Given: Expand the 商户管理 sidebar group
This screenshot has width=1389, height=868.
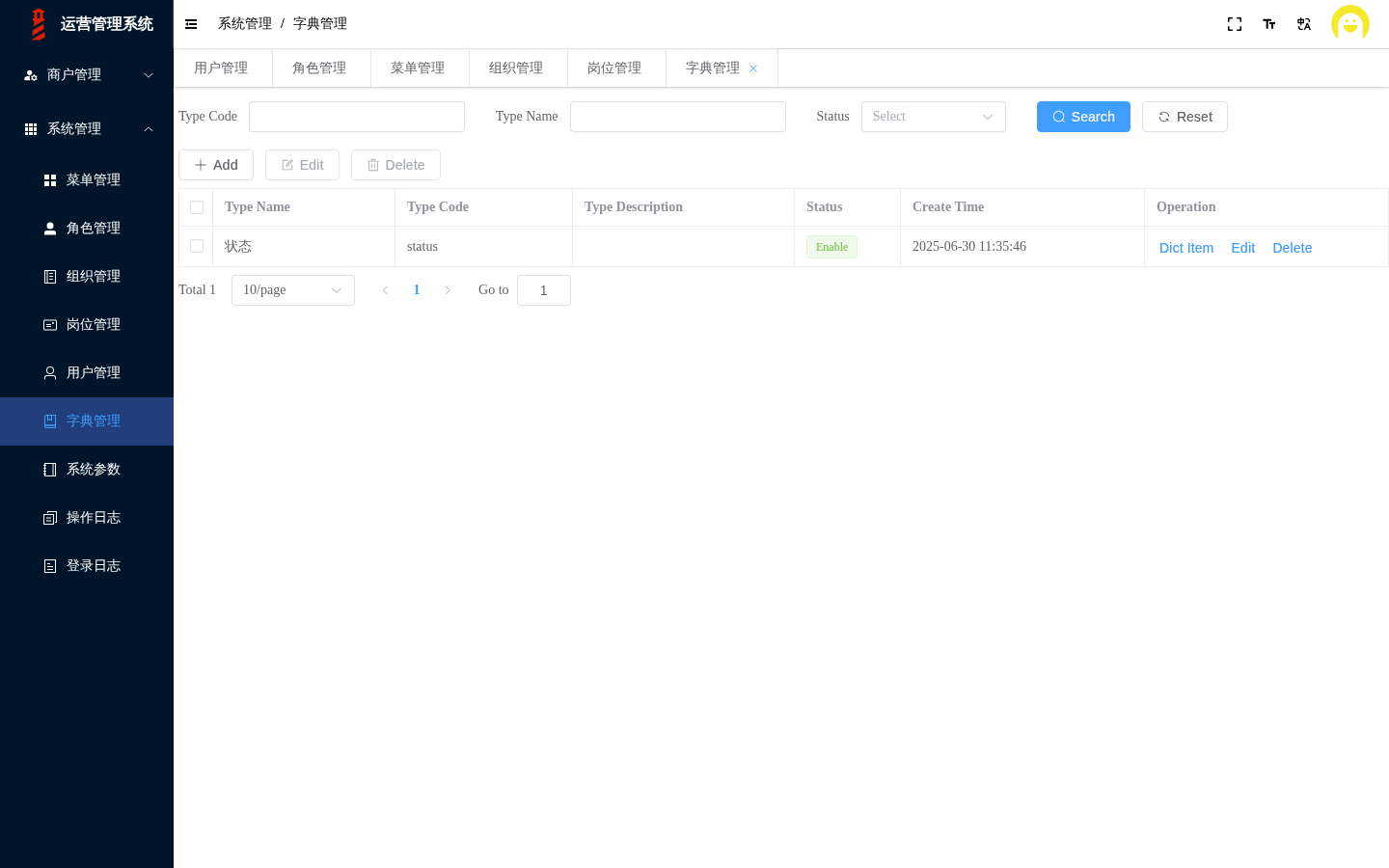Looking at the screenshot, I should pos(87,75).
